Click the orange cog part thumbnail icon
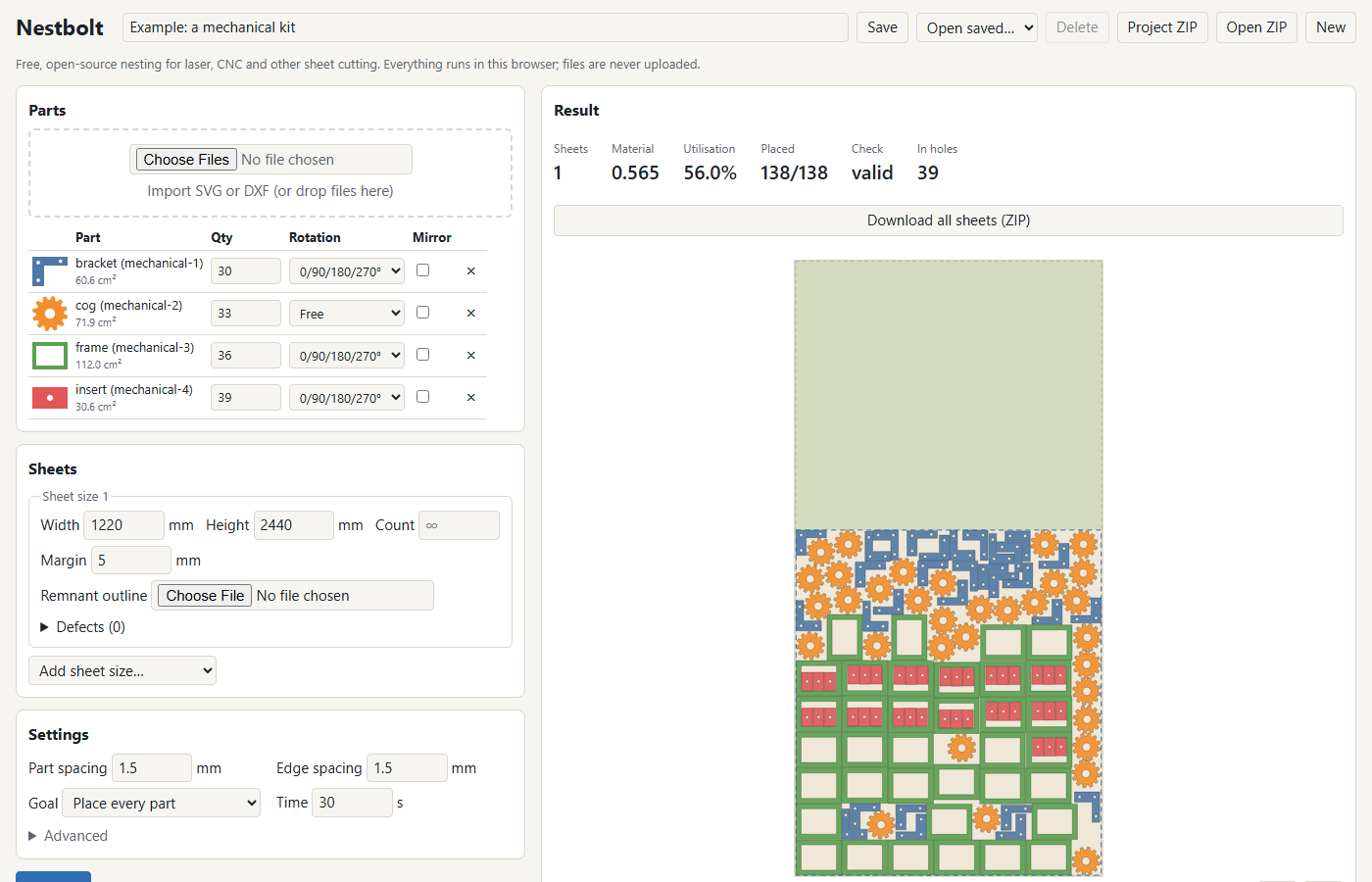Screen dimensions: 1372x882 point(50,314)
